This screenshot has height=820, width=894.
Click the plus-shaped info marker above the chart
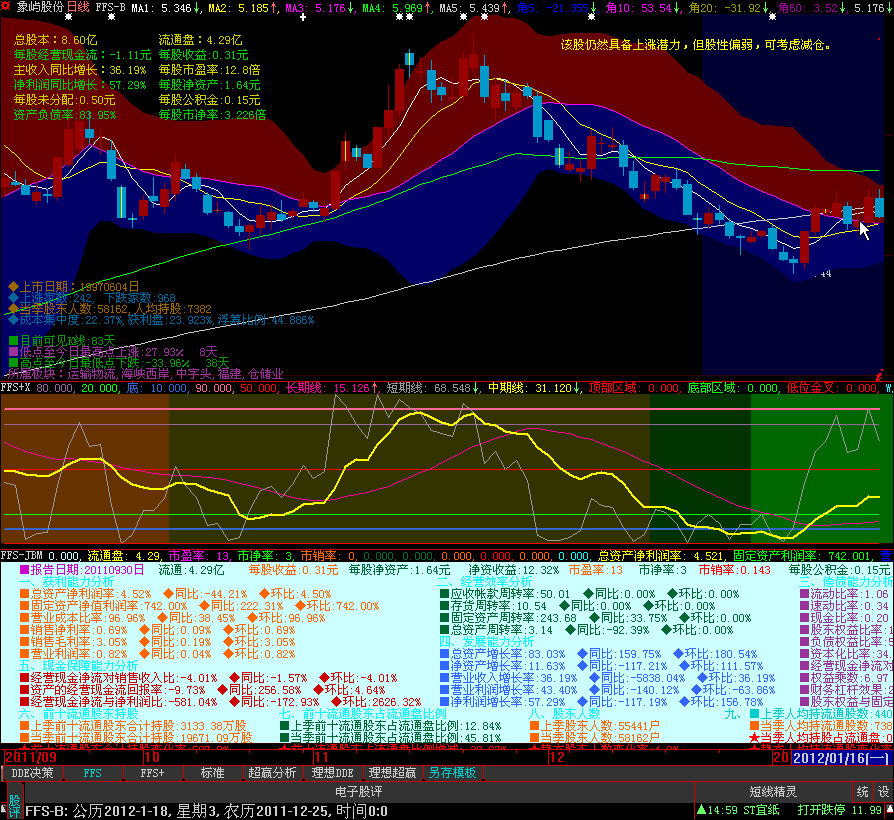[x=303, y=17]
